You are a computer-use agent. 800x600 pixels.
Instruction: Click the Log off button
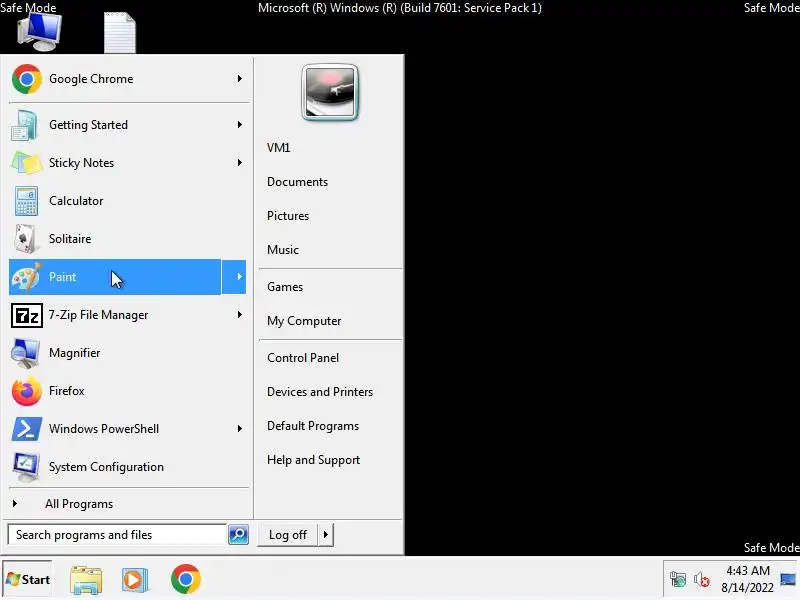point(288,535)
